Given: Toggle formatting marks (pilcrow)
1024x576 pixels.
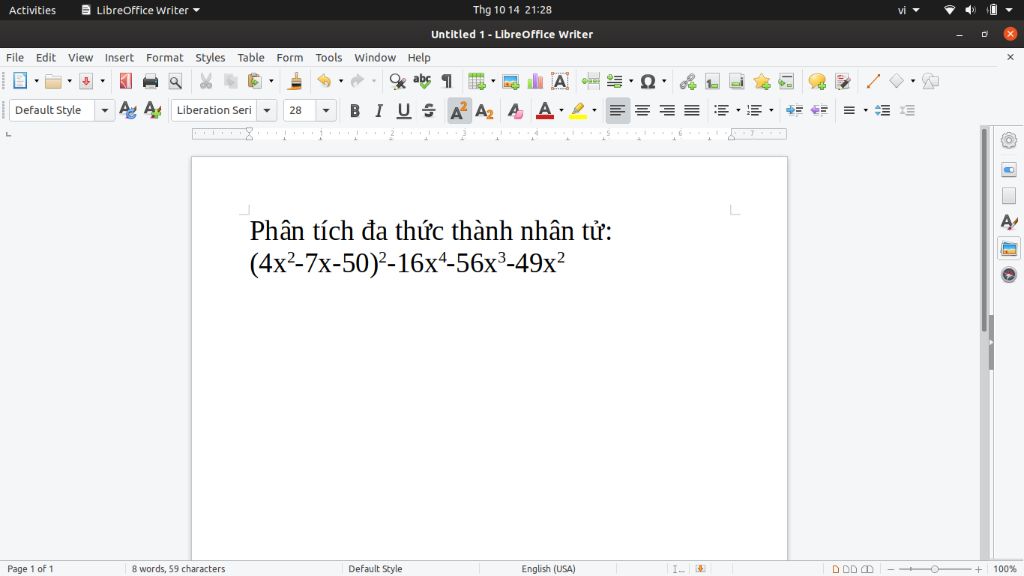Looking at the screenshot, I should [447, 81].
